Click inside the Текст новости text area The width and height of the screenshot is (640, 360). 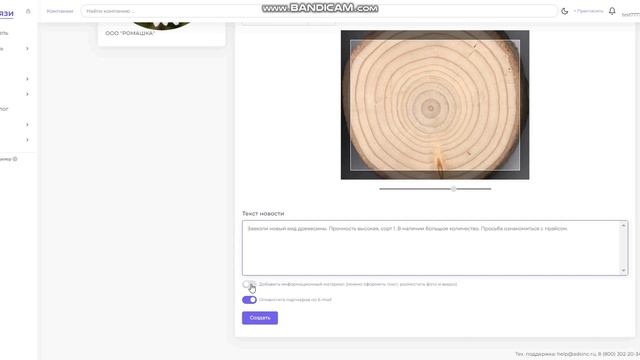[x=435, y=248]
